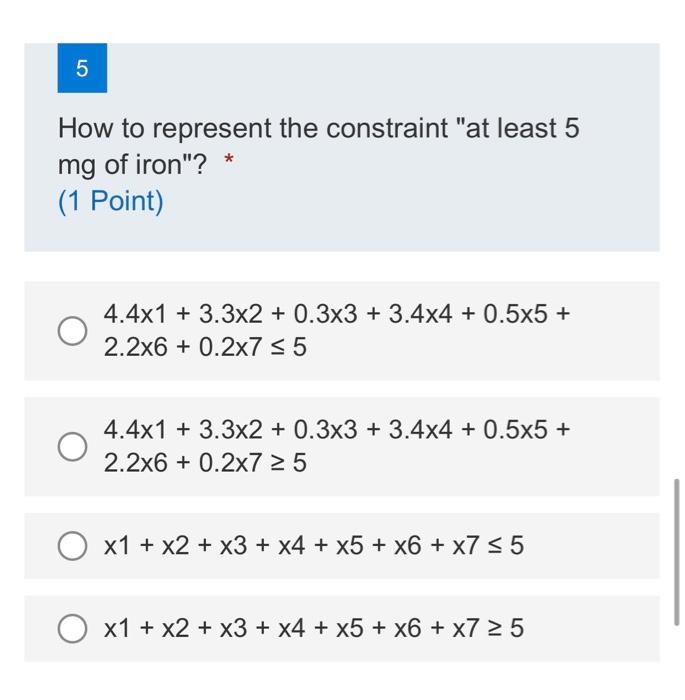This screenshot has width=685, height=700.
Task: Click the first line of the ≥ weighted iron option
Action: click(x=337, y=429)
